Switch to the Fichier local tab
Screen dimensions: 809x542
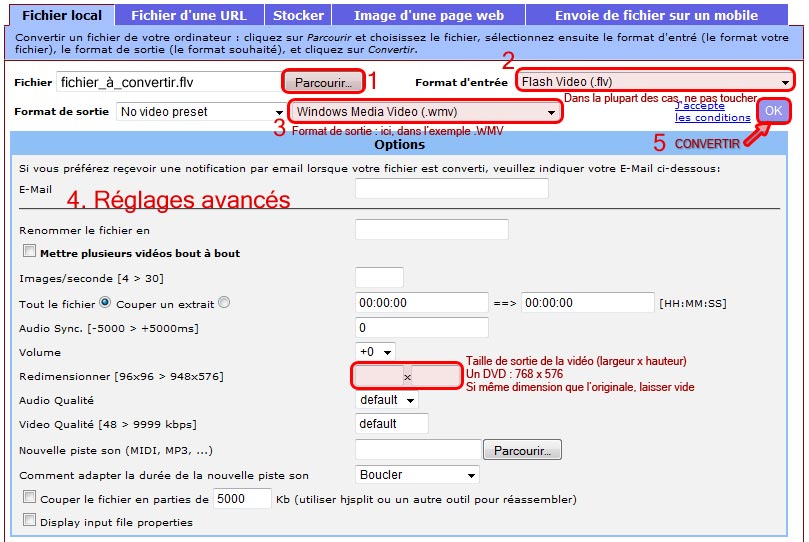[62, 15]
